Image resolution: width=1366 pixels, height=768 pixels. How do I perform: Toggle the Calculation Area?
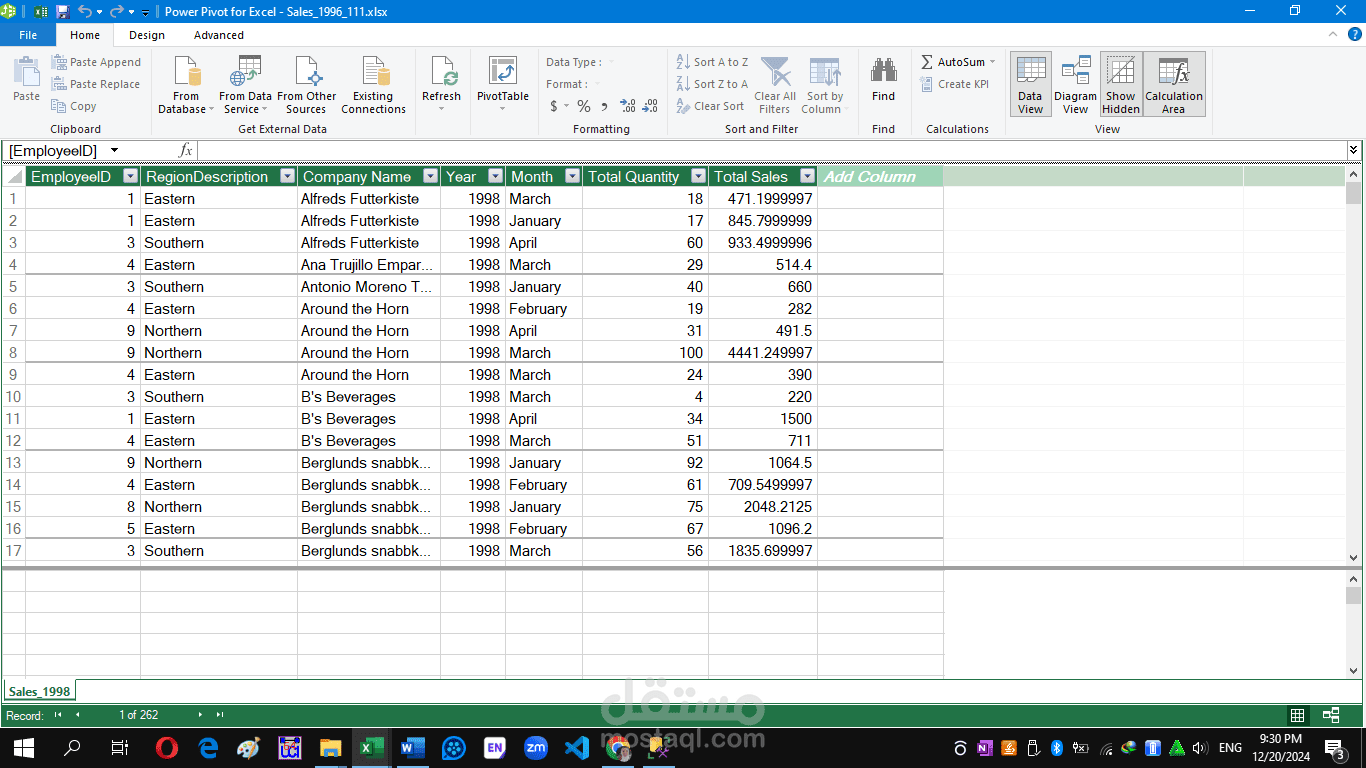[1174, 85]
